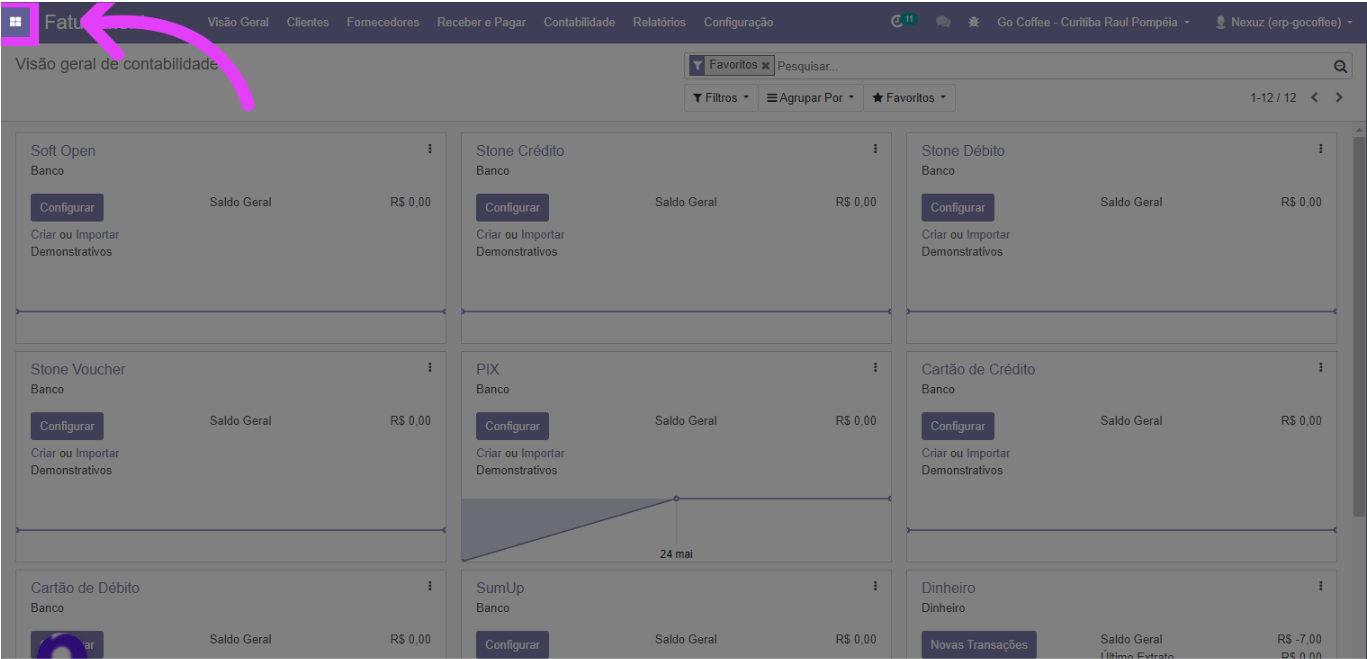The image size is (1367, 659).
Task: Expand the Agrupar Por dropdown
Action: pyautogui.click(x=810, y=98)
